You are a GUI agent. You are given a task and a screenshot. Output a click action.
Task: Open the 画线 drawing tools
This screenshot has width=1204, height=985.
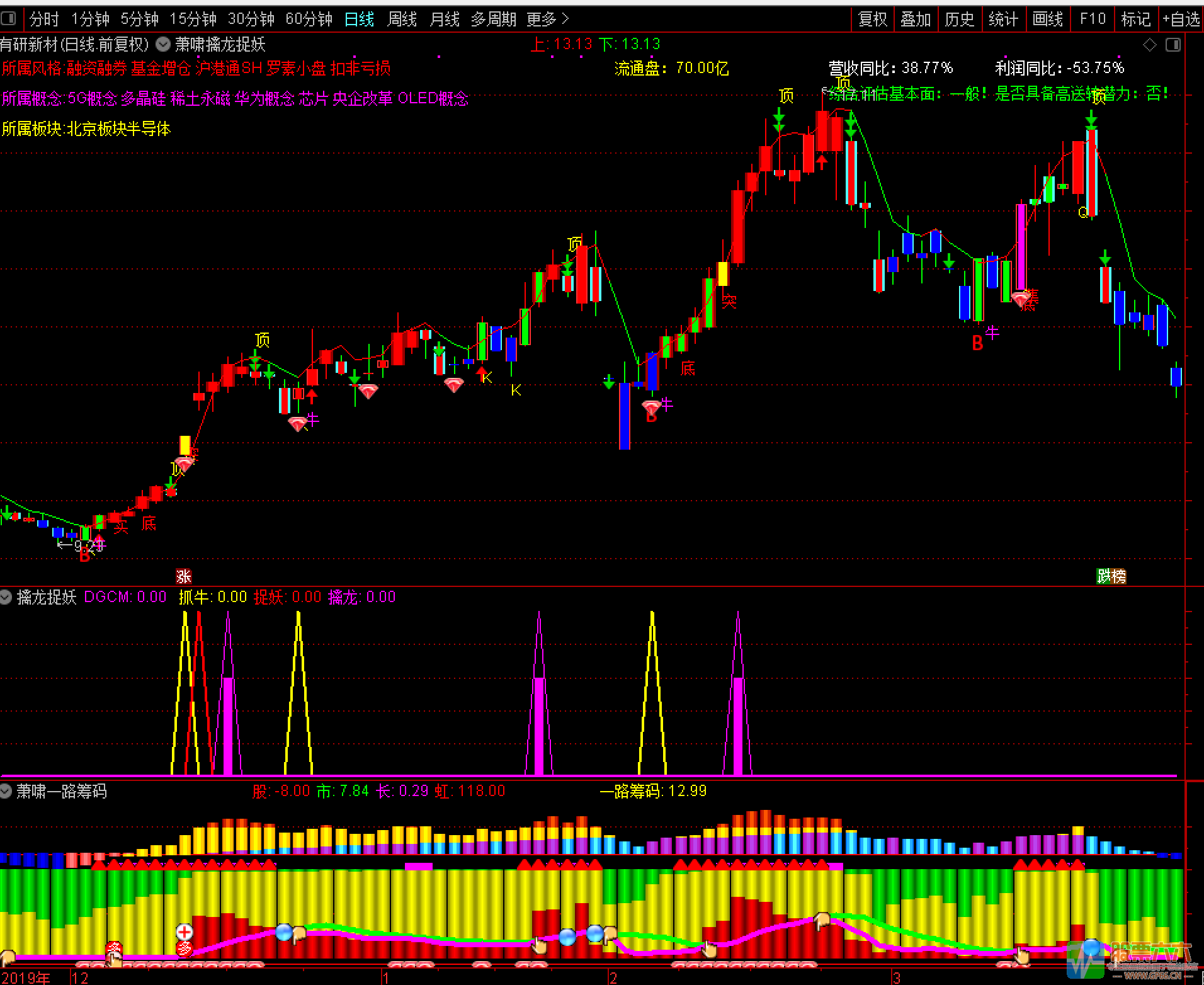point(1048,20)
